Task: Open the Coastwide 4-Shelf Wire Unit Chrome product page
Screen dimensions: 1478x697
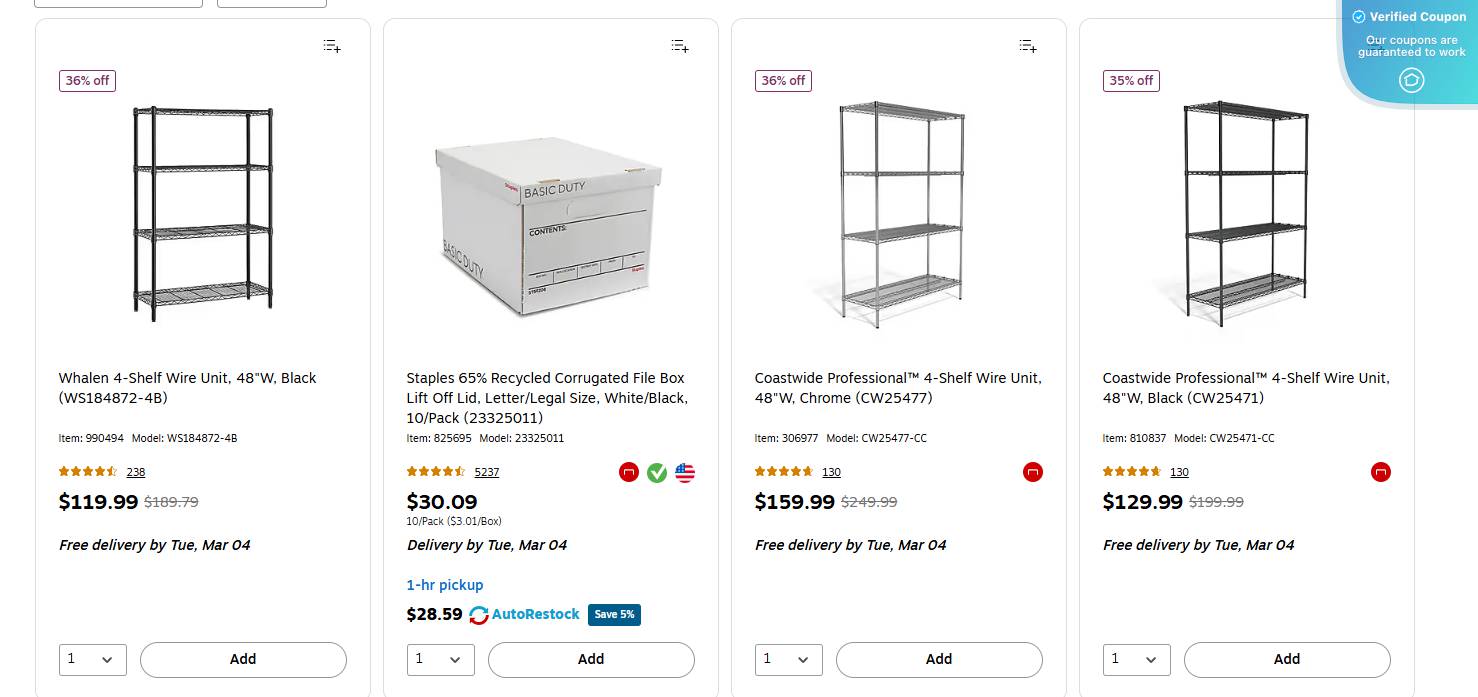Action: coord(897,388)
